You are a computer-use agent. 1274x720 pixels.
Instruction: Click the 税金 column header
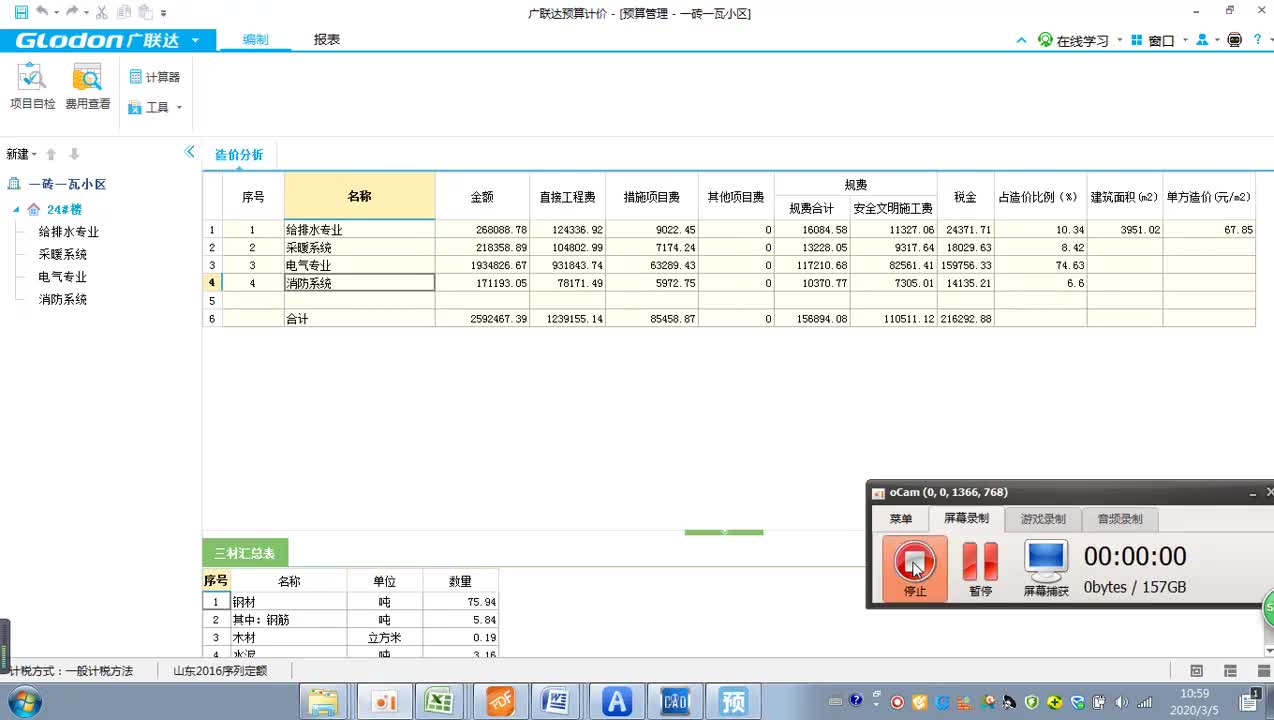(x=965, y=196)
